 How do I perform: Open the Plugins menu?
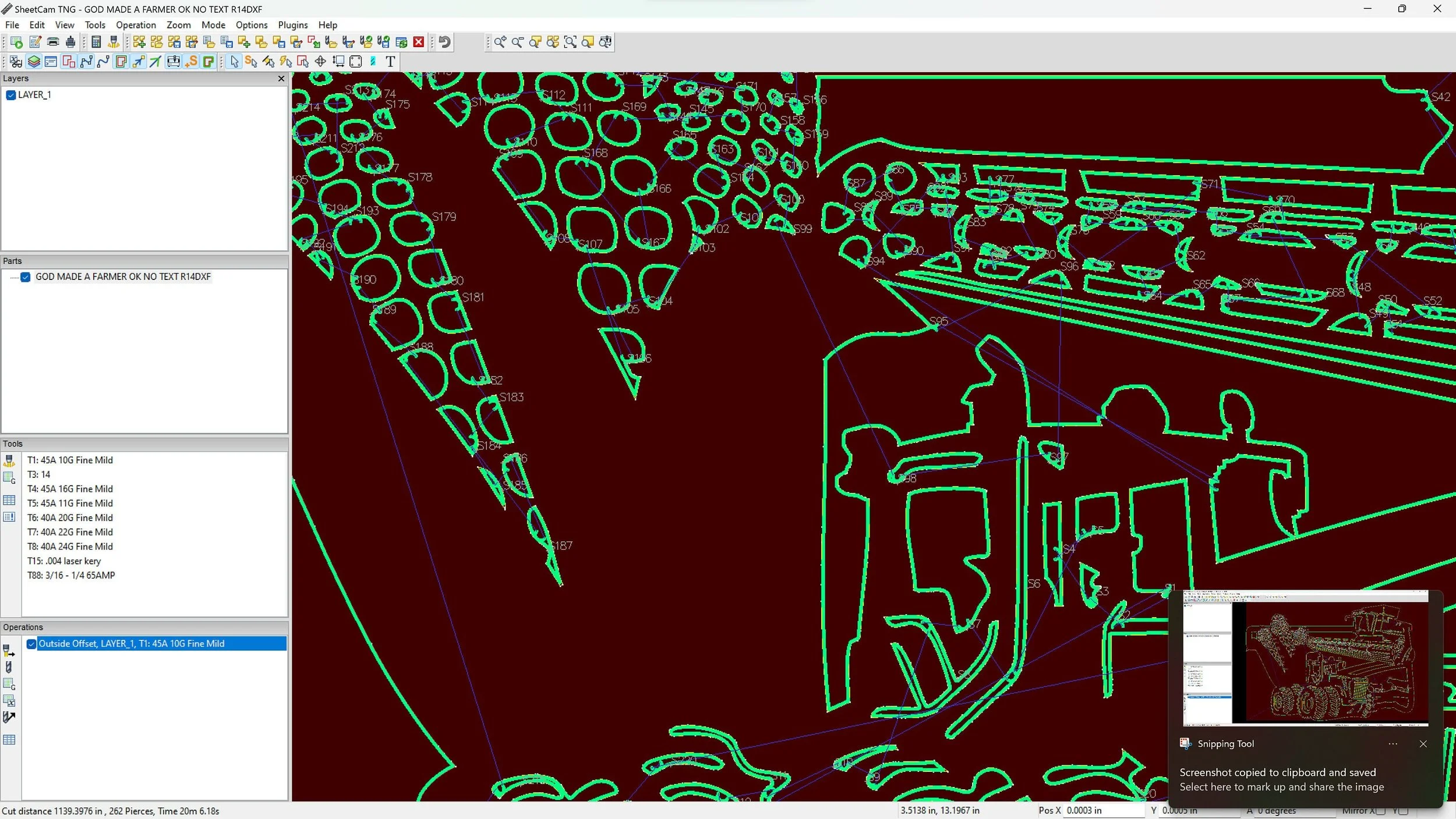(x=292, y=25)
